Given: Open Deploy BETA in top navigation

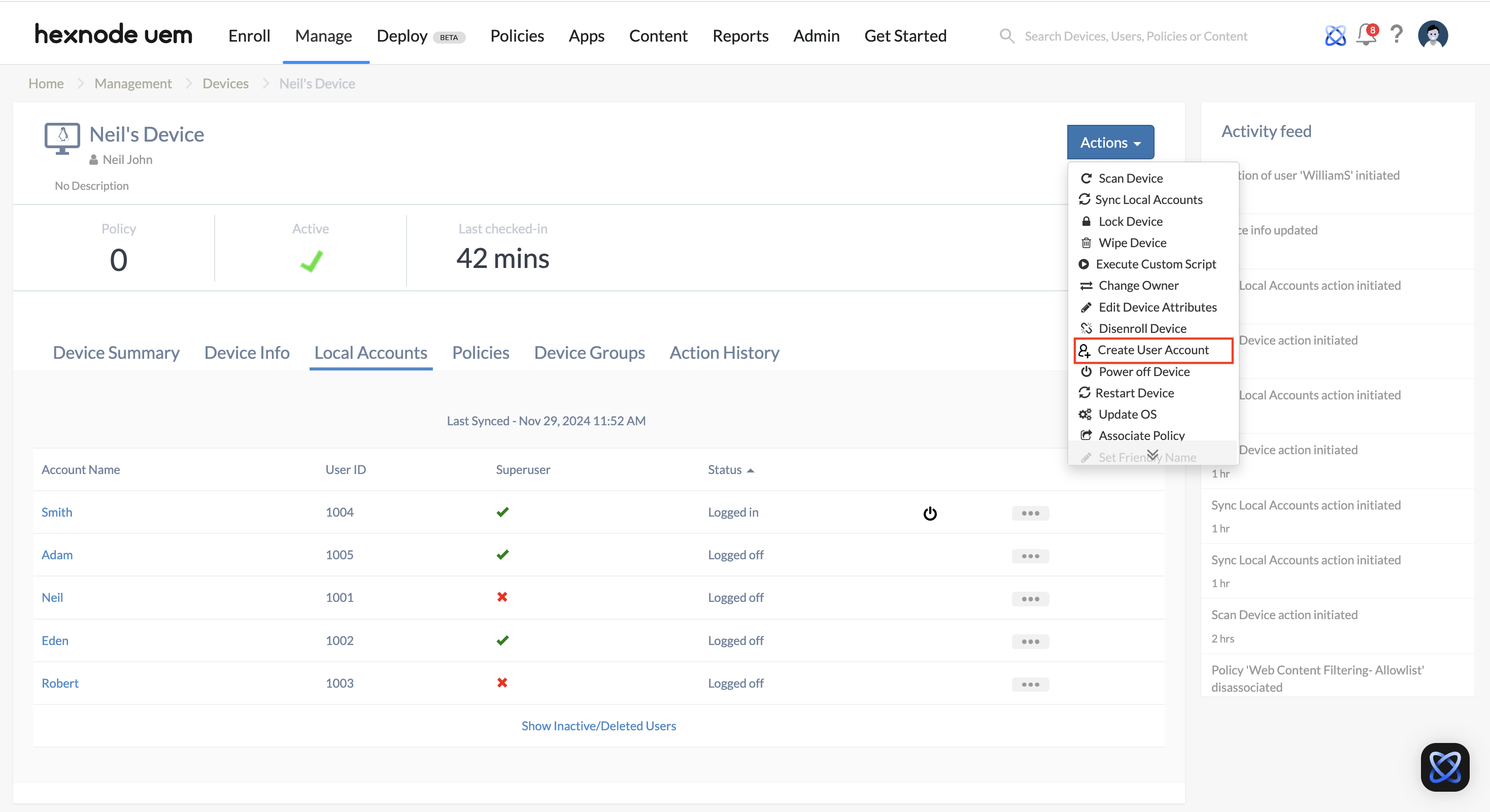Looking at the screenshot, I should pos(421,36).
